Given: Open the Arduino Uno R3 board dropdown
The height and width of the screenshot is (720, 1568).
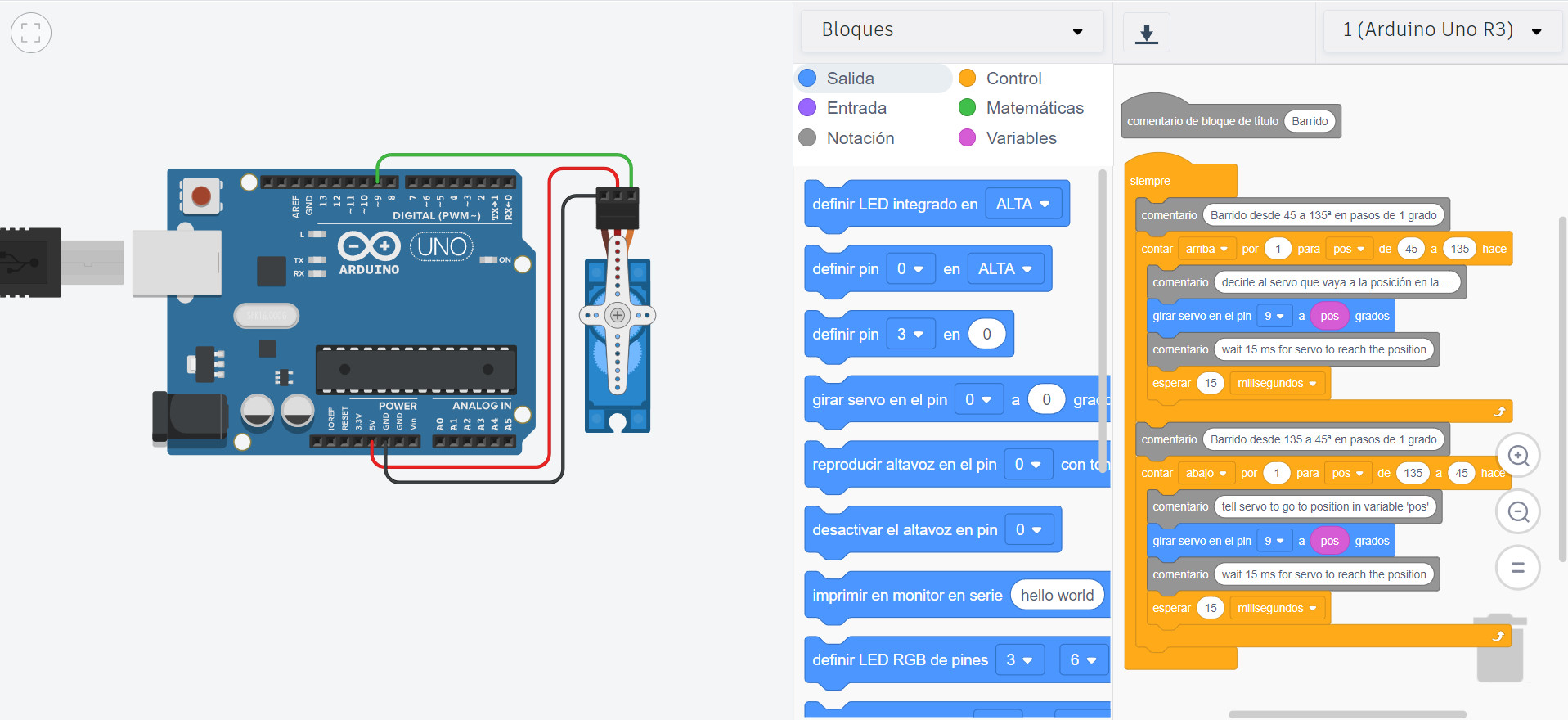Looking at the screenshot, I should (1441, 30).
